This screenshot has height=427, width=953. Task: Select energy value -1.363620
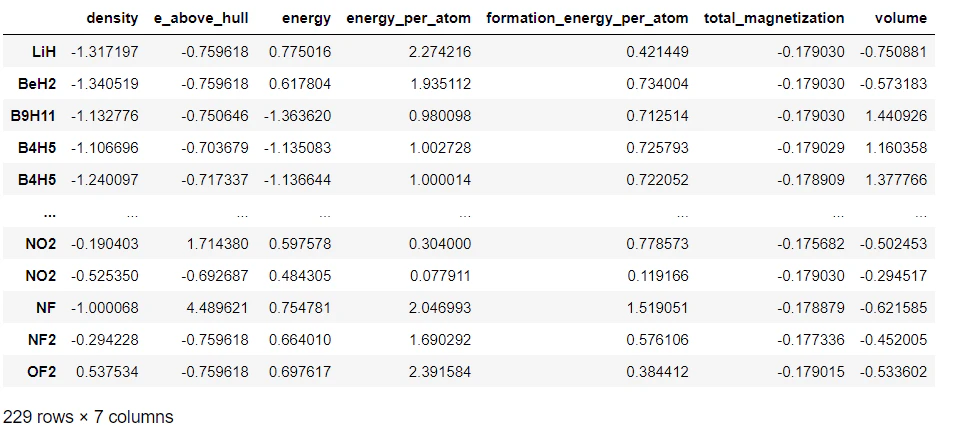[x=298, y=115]
